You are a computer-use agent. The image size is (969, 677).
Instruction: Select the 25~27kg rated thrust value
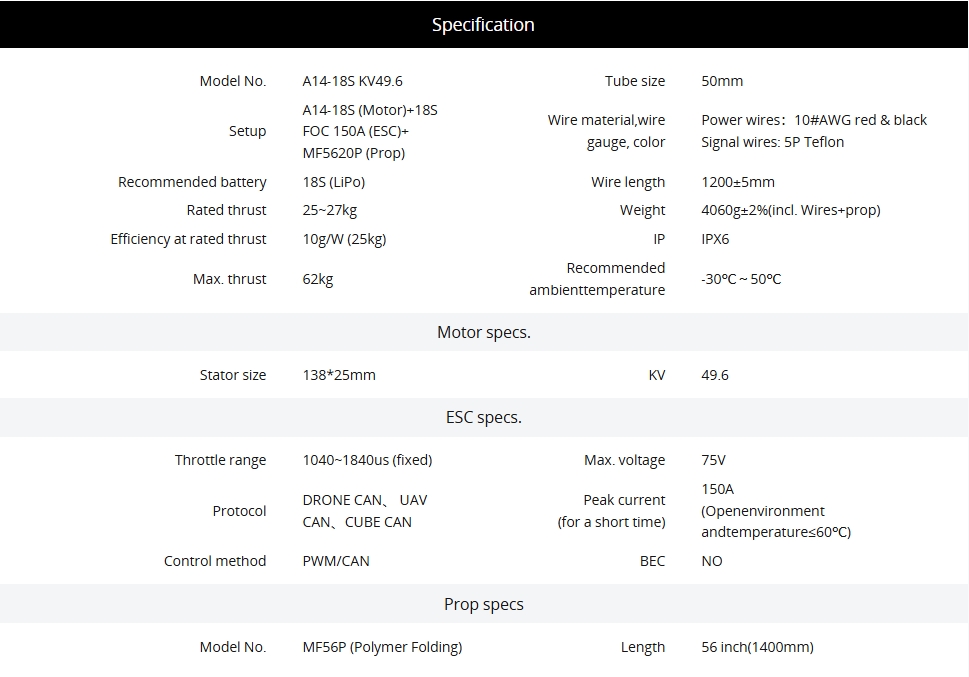(329, 210)
